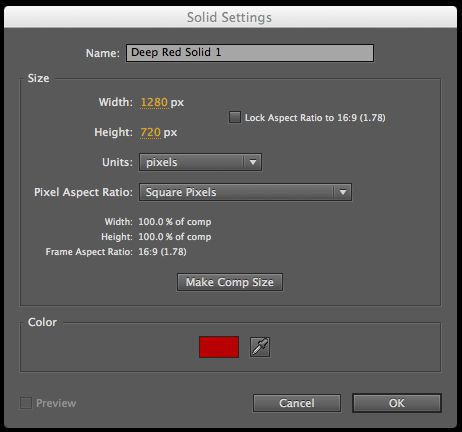Open the Pixel Aspect Ratio Square Pixels menu
The height and width of the screenshot is (432, 462).
coord(245,192)
